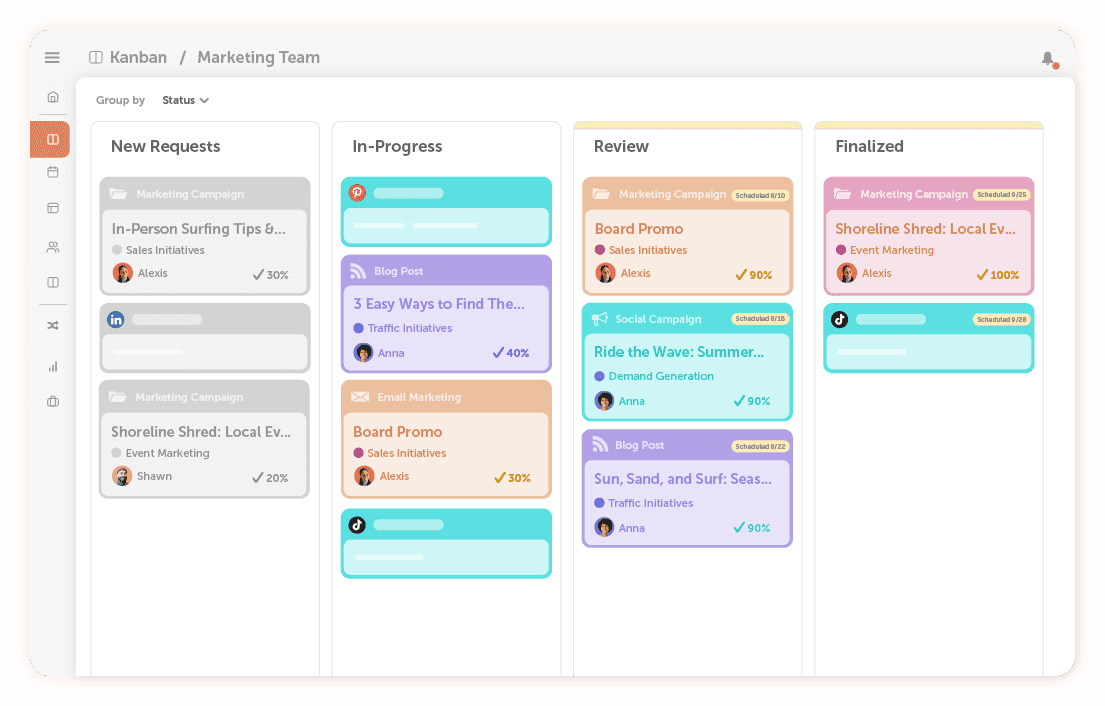The image size is (1105, 706).
Task: Click the LinkedIn icon on New Requests card
Action: tap(116, 320)
